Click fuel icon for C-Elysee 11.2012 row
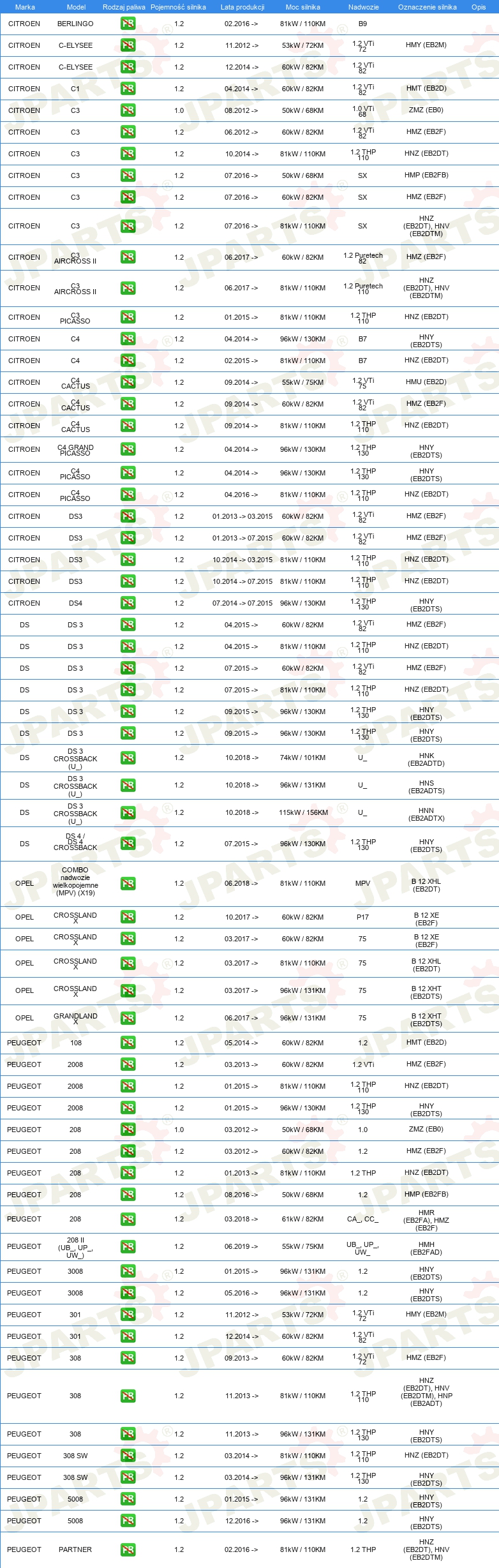This screenshot has width=499, height=1568. pyautogui.click(x=128, y=45)
